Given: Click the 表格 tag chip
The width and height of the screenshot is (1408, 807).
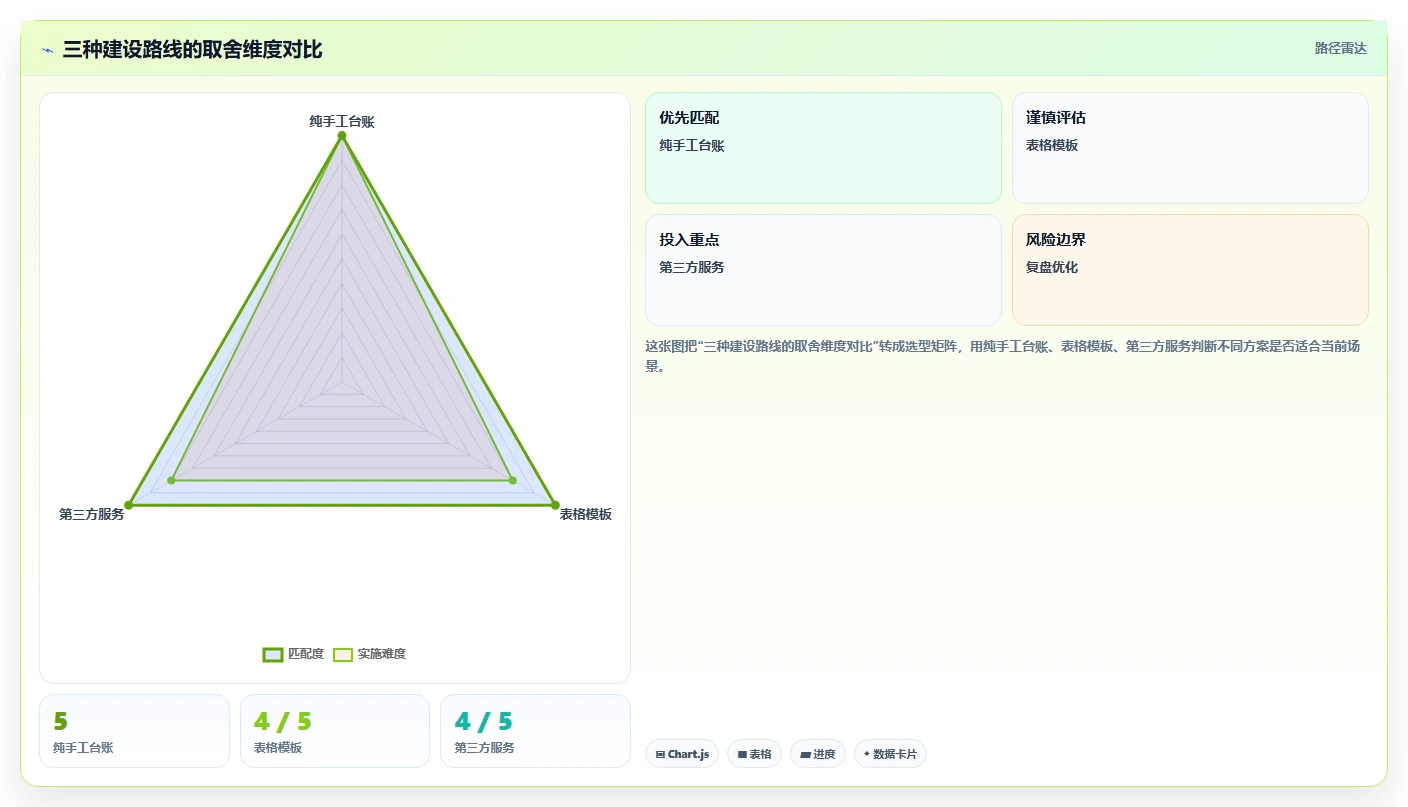Looking at the screenshot, I should 754,754.
